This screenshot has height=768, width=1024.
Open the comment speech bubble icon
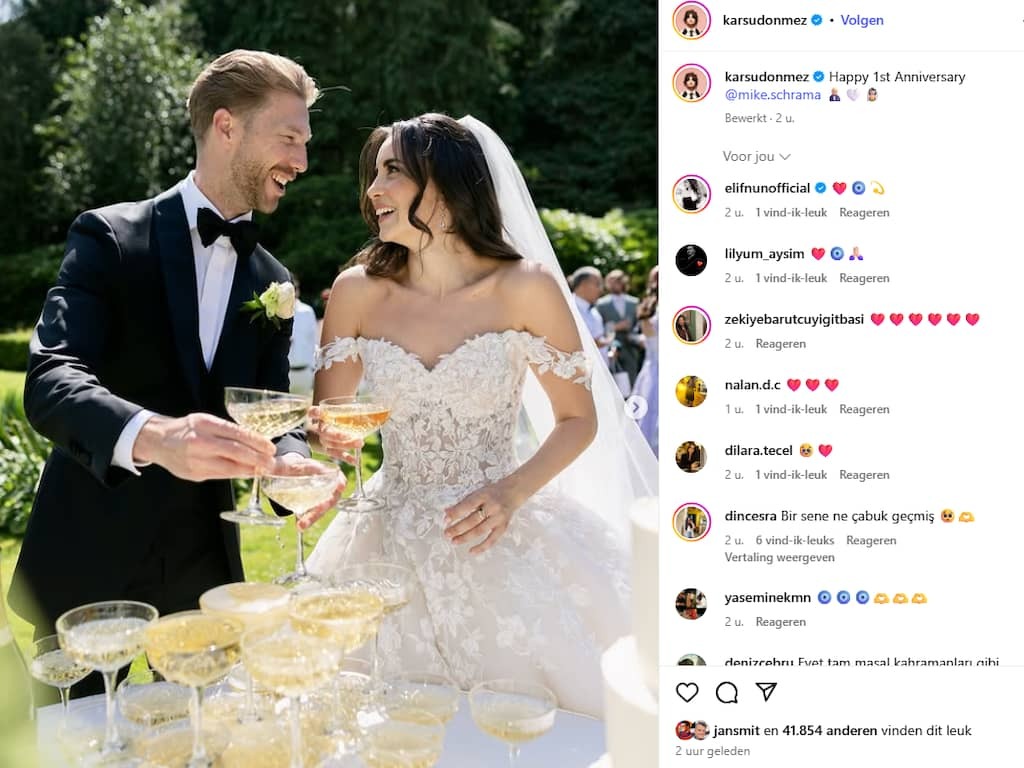coord(727,692)
